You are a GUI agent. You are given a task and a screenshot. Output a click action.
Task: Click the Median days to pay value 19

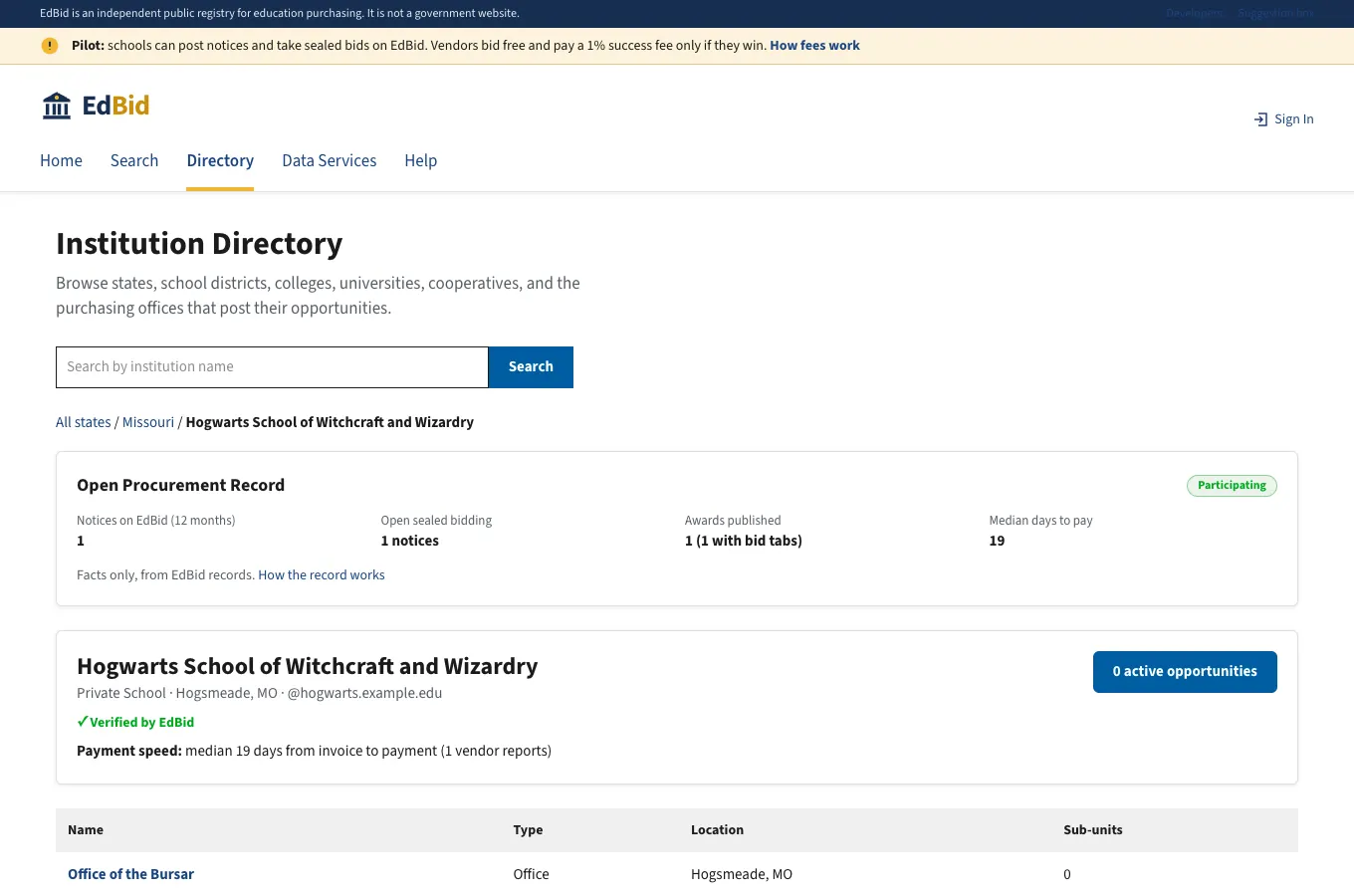[x=997, y=542]
